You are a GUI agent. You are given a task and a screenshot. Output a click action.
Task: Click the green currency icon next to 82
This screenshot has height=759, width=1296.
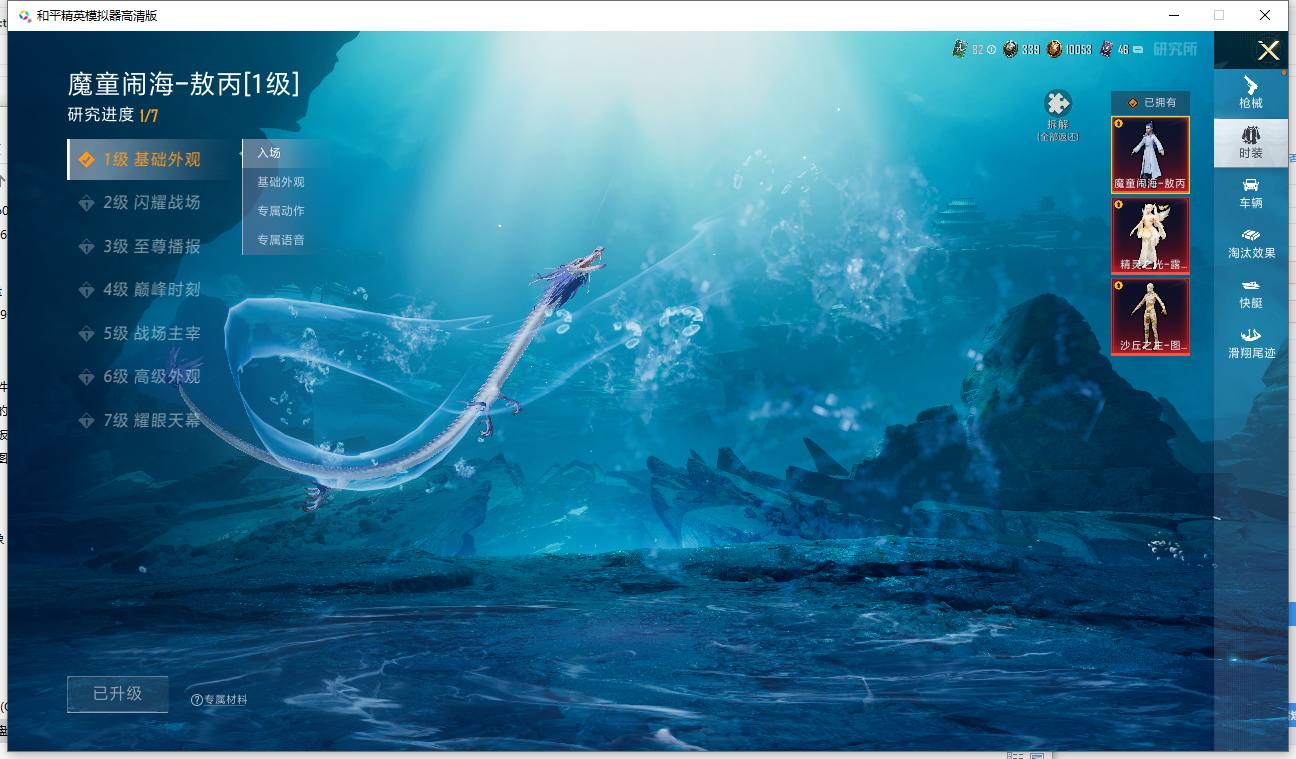coord(960,48)
